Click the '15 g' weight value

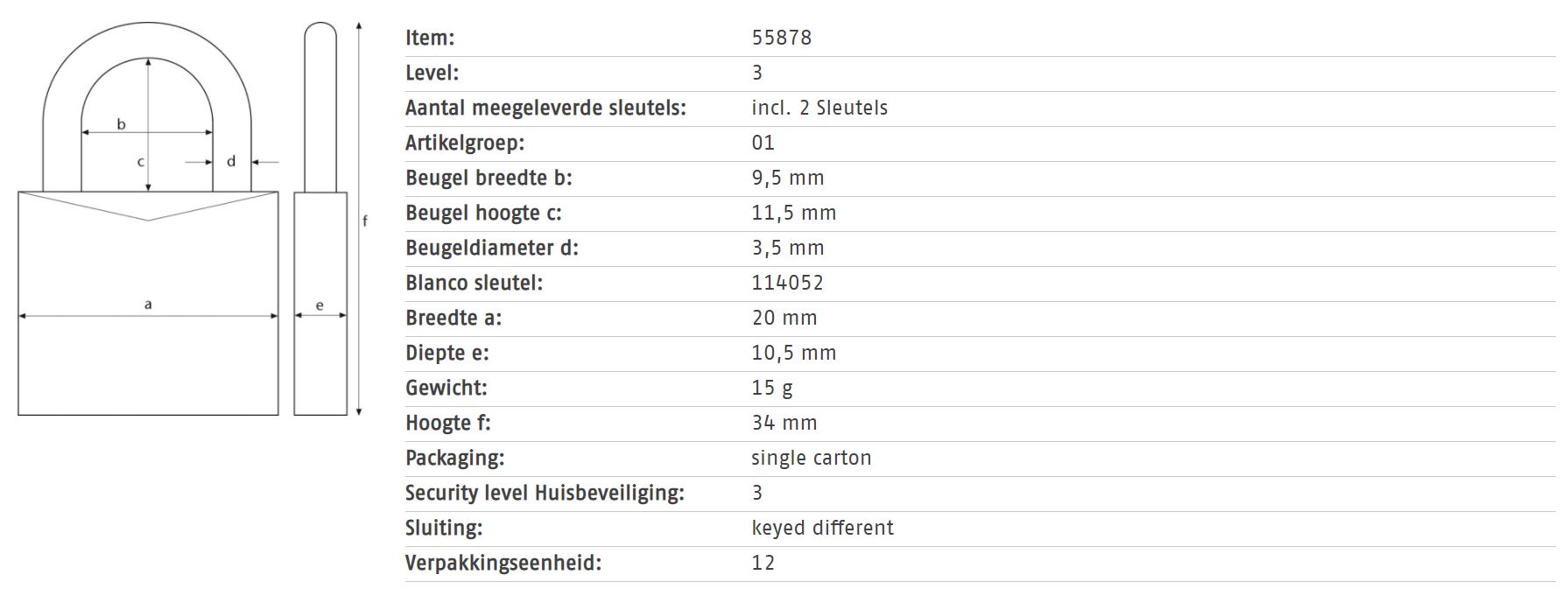[x=772, y=388]
